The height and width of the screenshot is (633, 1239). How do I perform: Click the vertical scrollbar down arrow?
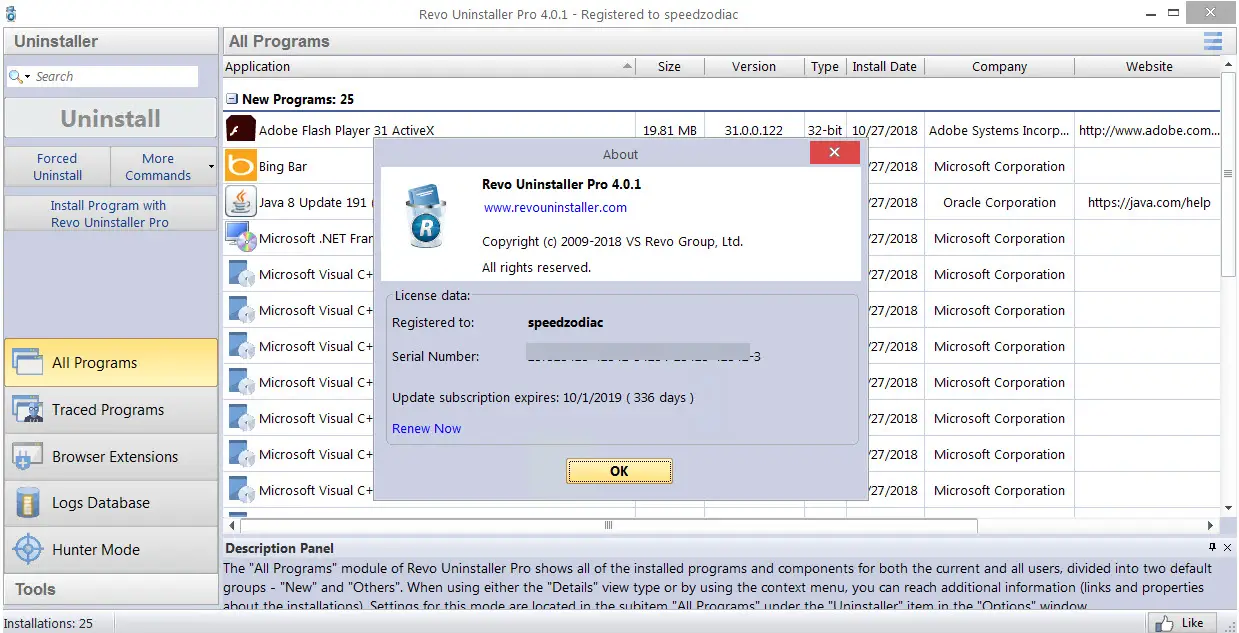coord(1228,508)
